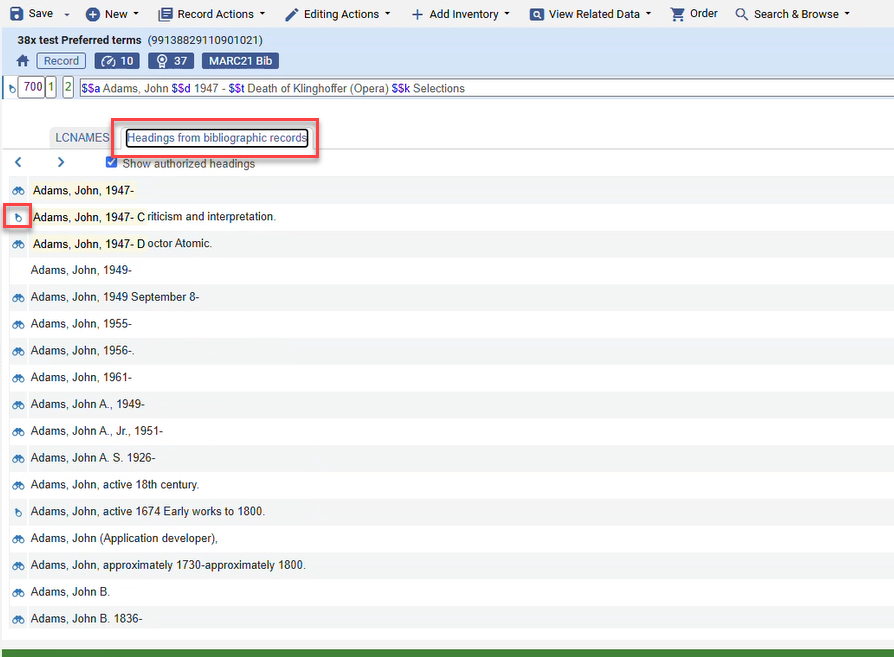Click the Order cart button
This screenshot has width=894, height=657.
pos(694,14)
